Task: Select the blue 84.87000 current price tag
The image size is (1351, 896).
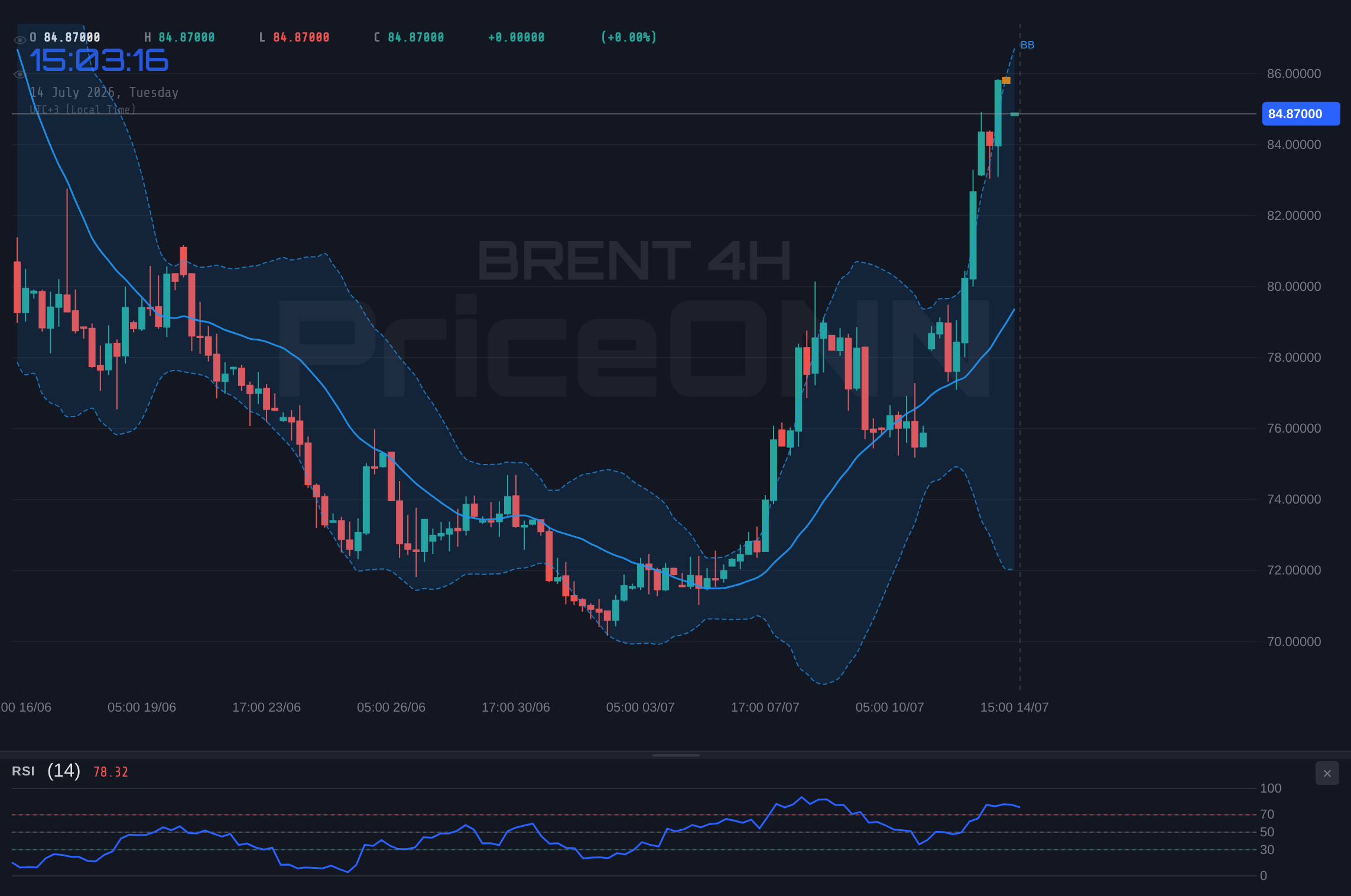Action: pos(1301,114)
